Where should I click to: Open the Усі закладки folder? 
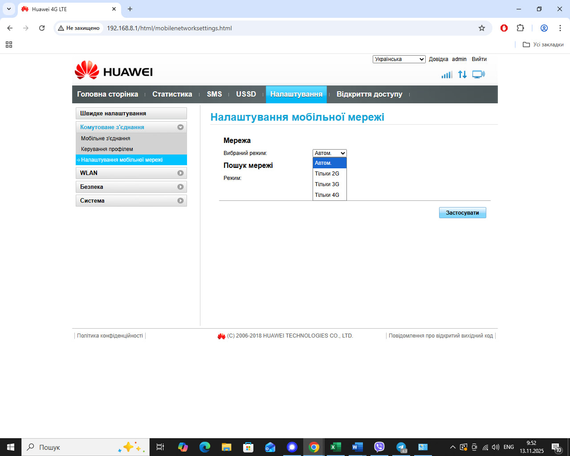(x=543, y=44)
